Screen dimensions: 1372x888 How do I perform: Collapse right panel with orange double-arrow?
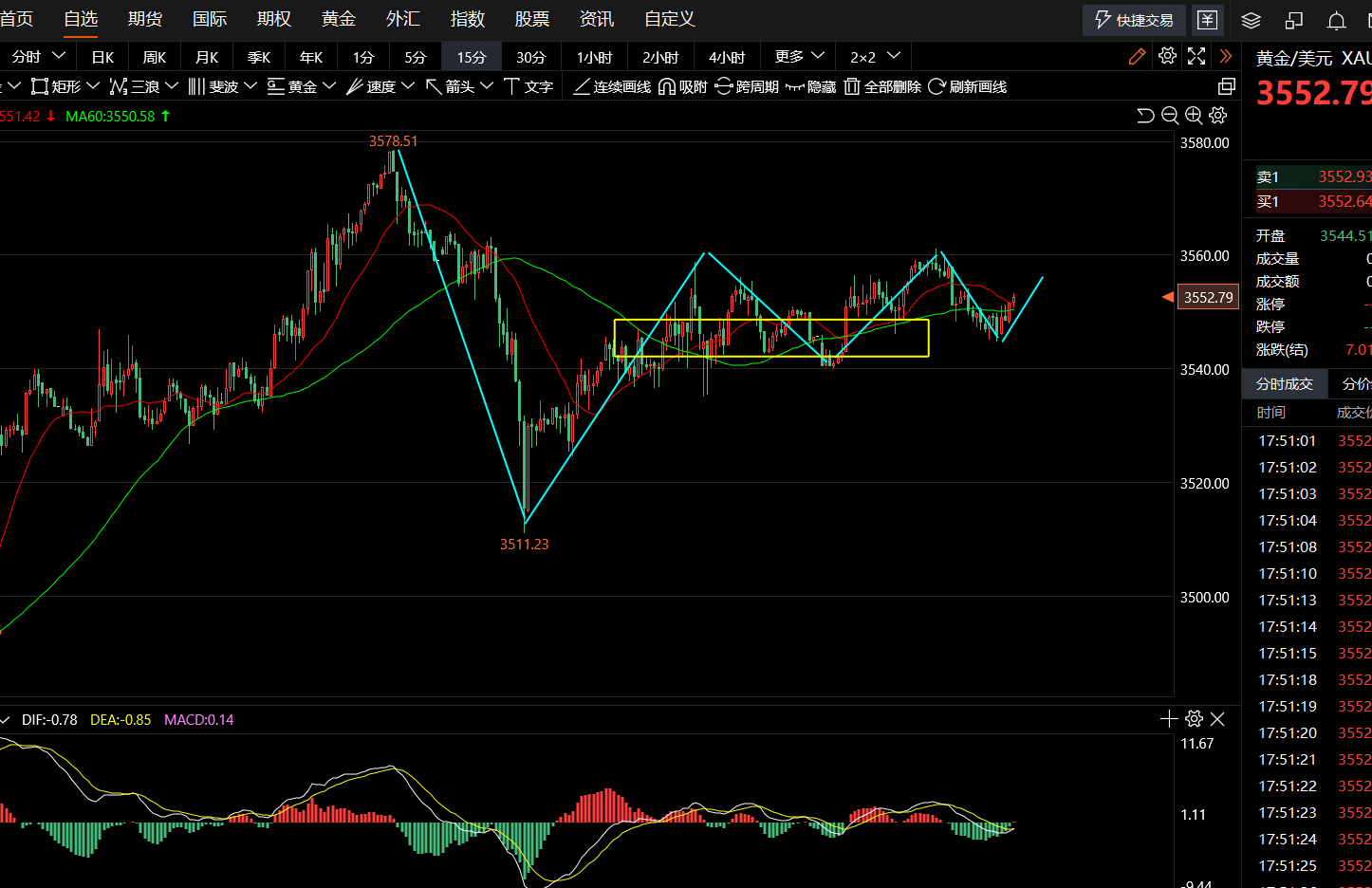point(1226,56)
